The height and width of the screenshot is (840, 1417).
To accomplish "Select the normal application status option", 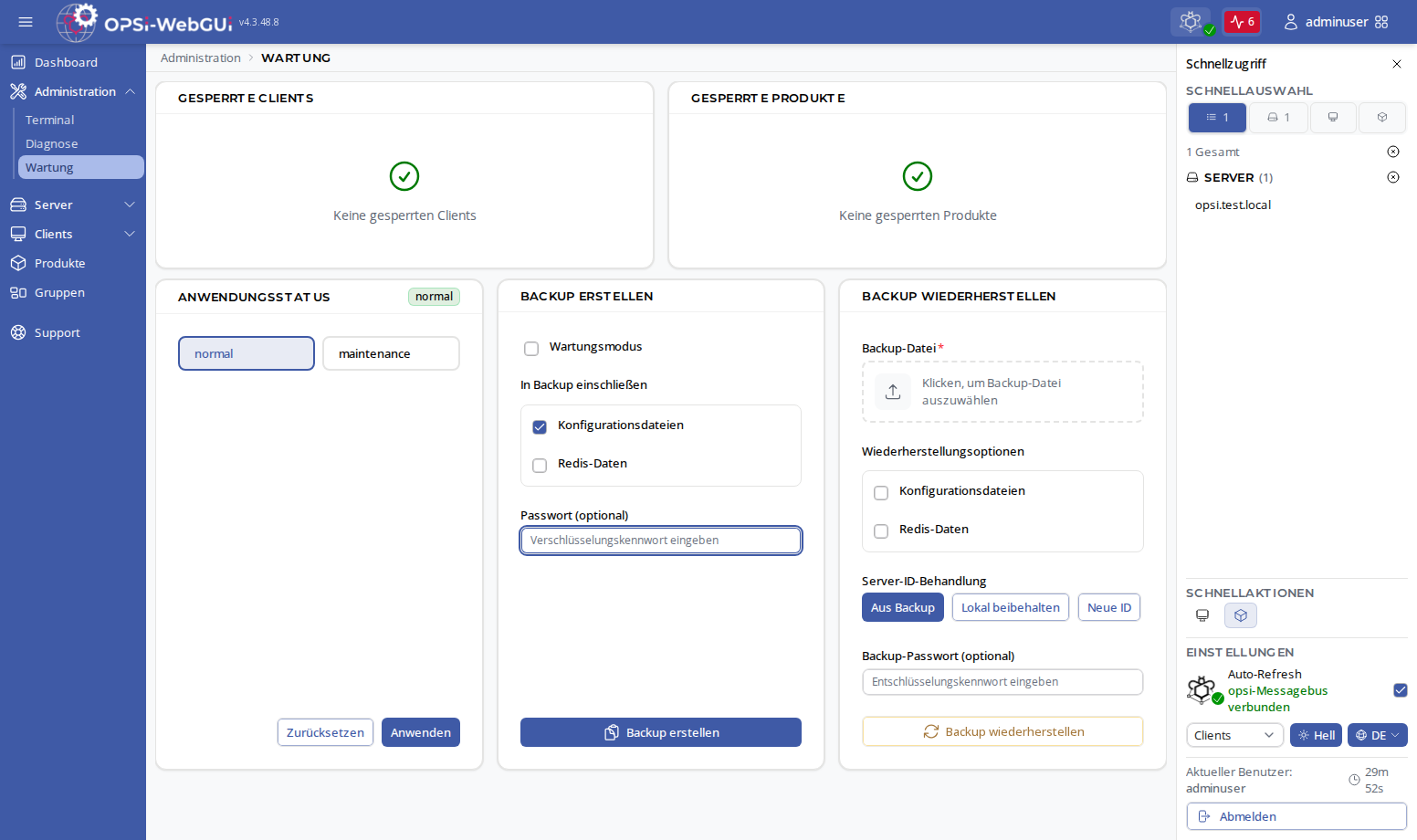I will [247, 353].
